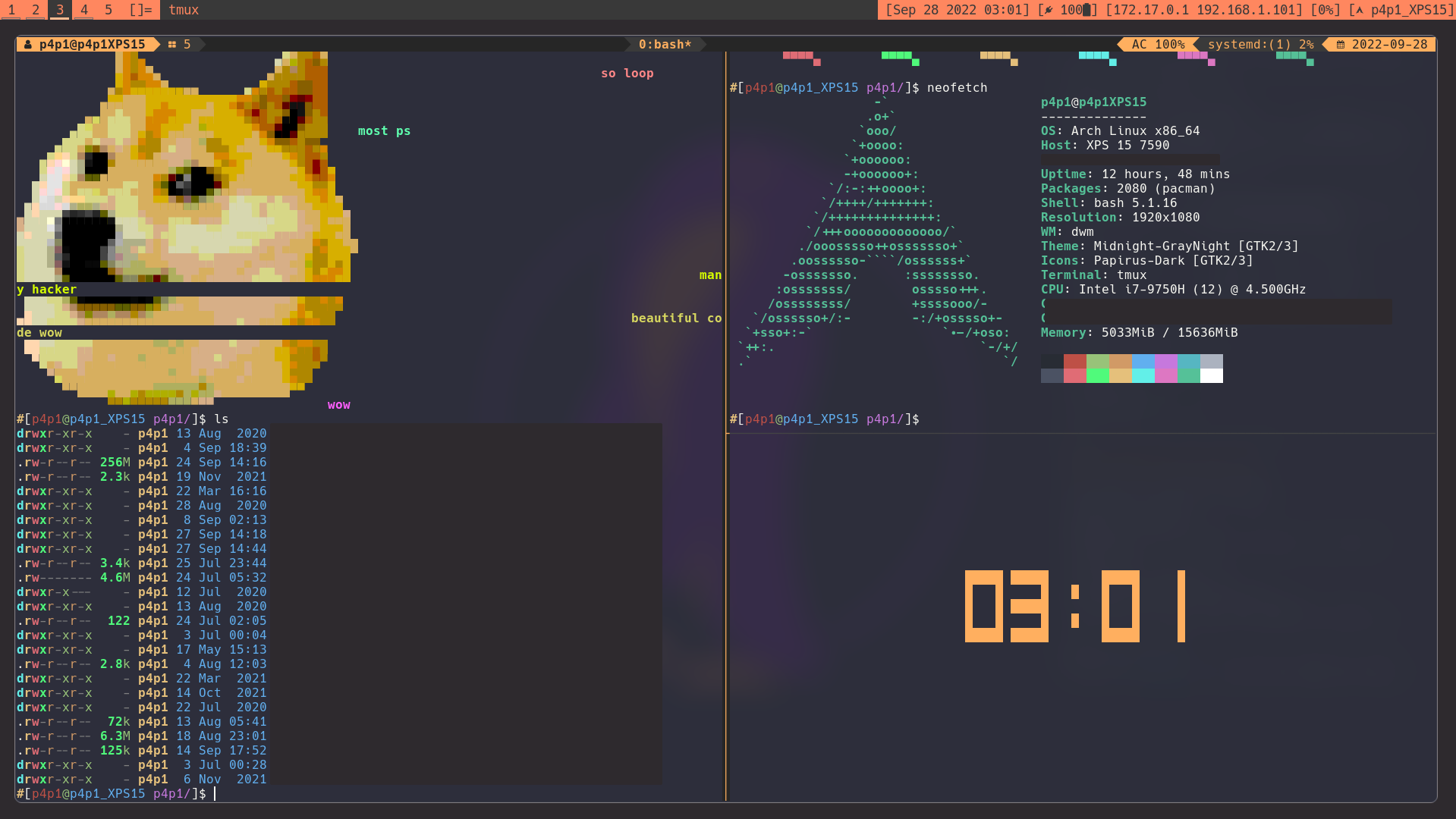
Task: Click the shell prompt input line
Action: click(216, 794)
